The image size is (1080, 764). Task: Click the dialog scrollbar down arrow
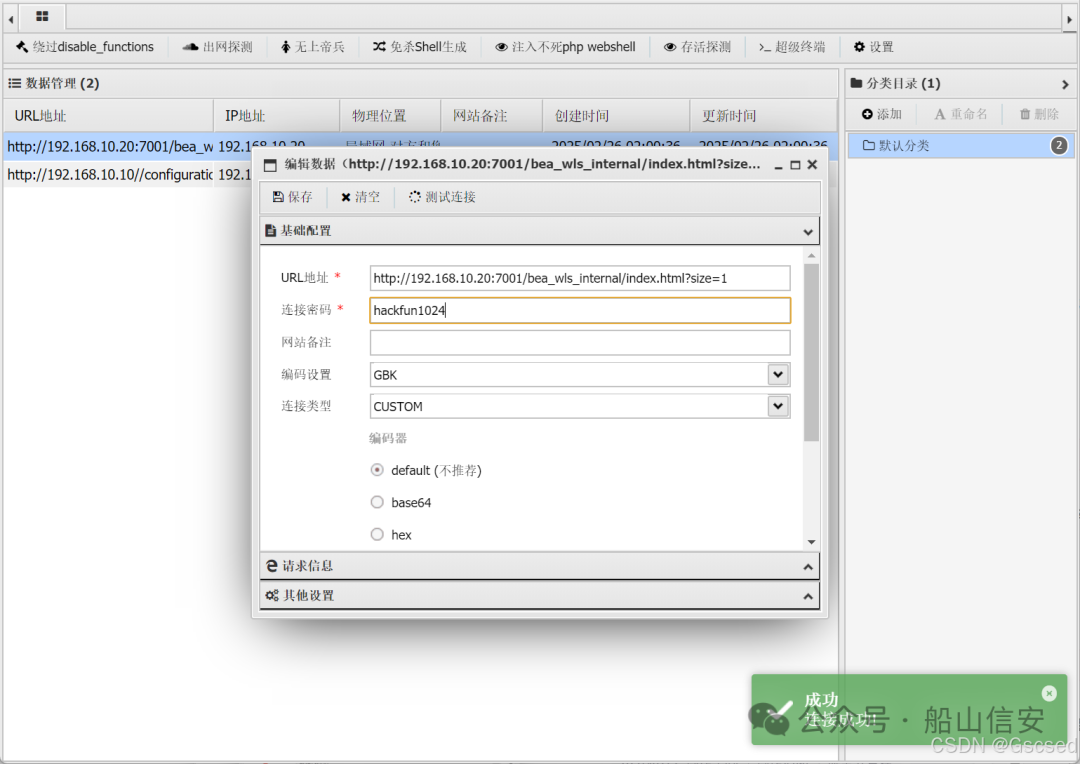[x=811, y=542]
